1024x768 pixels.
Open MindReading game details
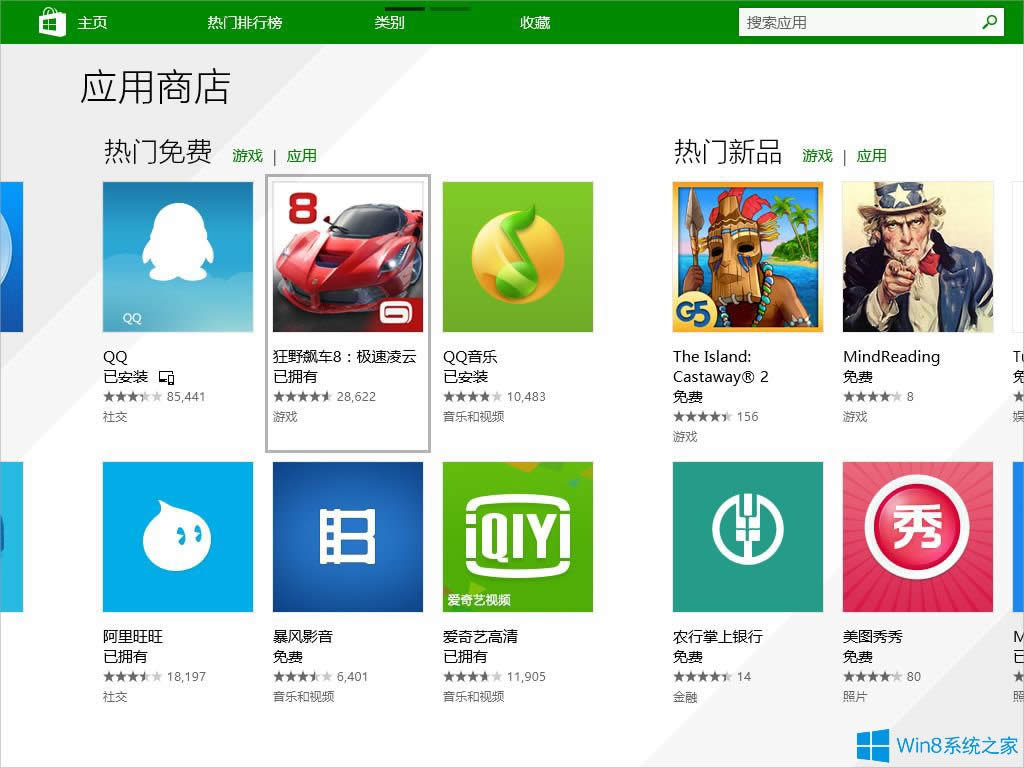pyautogui.click(x=917, y=256)
